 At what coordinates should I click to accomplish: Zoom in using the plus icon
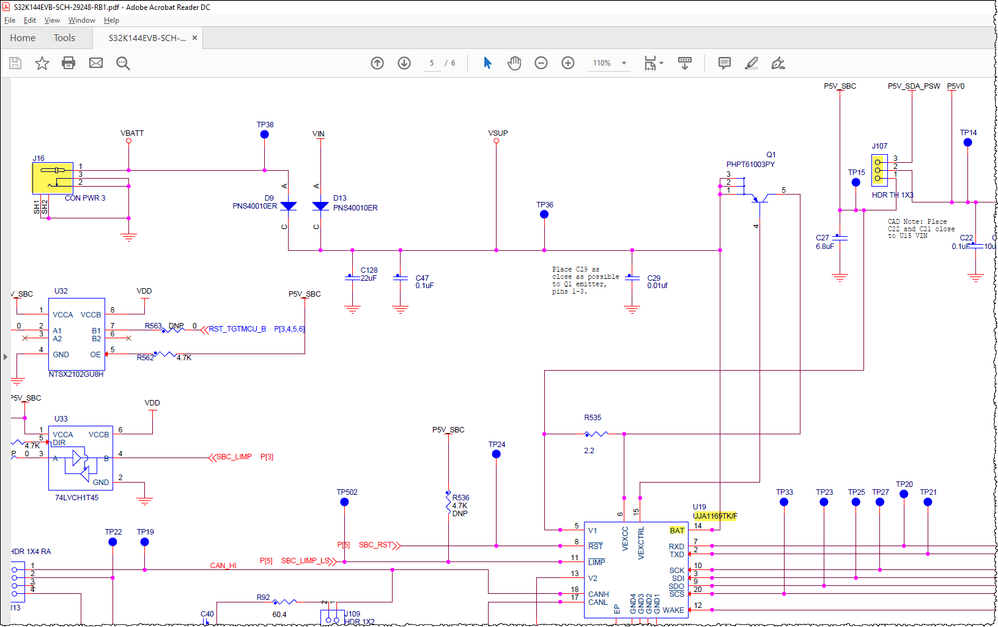tap(567, 63)
